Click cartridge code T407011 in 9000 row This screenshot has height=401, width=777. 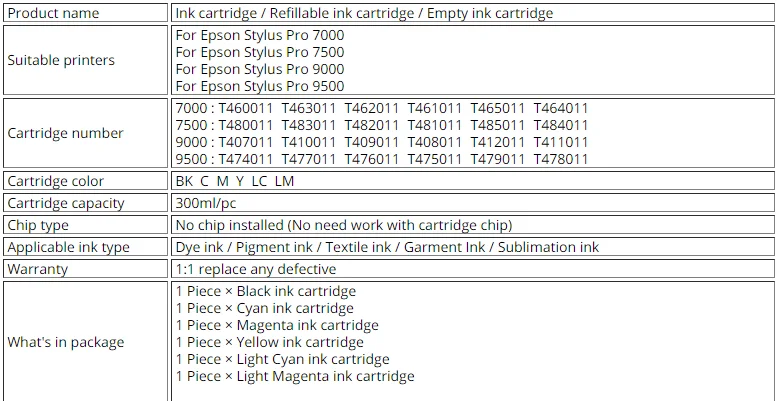coord(244,142)
